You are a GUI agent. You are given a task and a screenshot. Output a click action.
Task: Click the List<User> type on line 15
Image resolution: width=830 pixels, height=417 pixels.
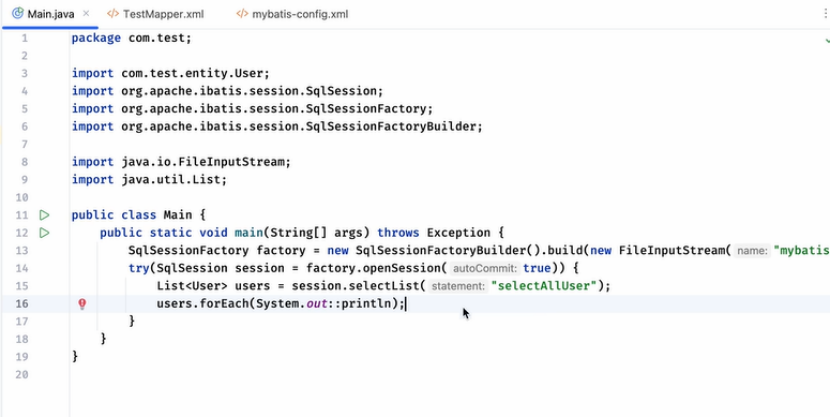[x=192, y=286]
